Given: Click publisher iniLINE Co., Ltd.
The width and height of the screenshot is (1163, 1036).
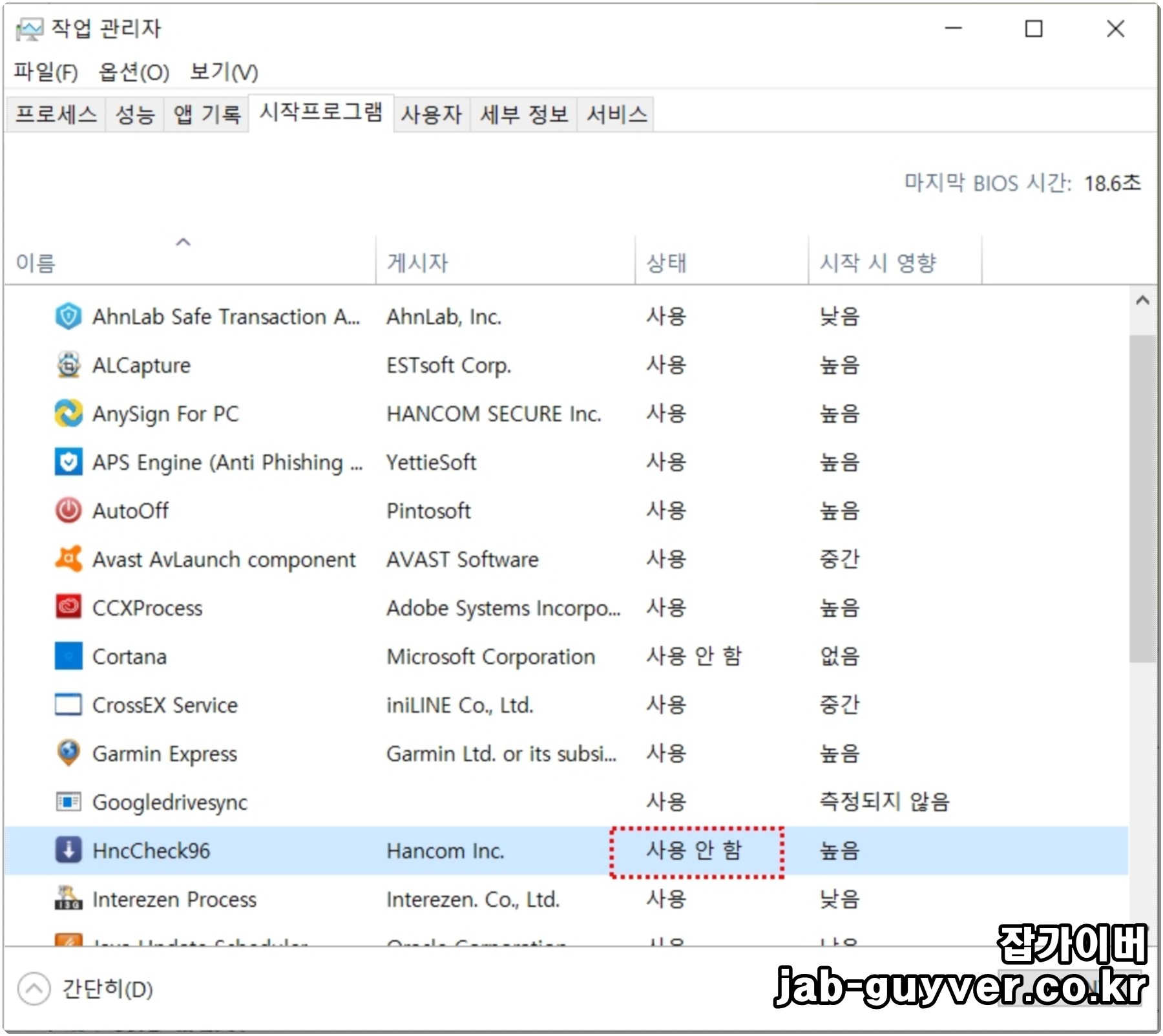Looking at the screenshot, I should [459, 704].
